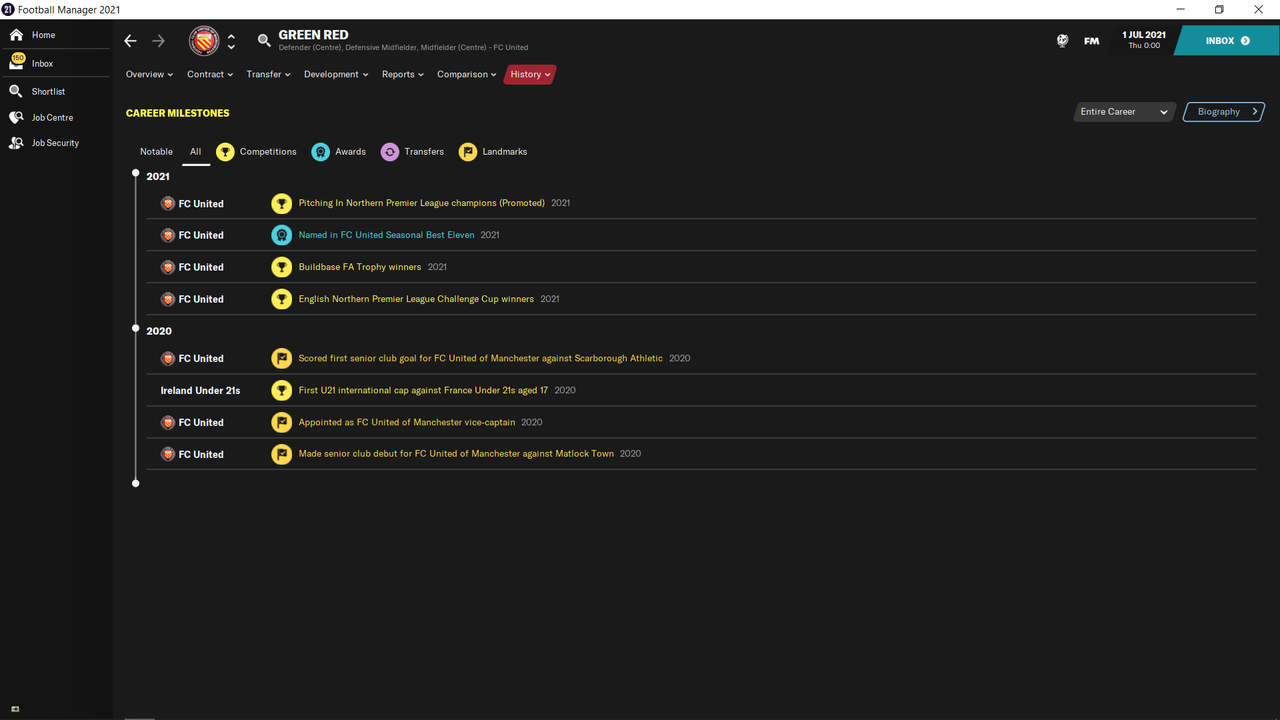Click trophy icon for Challenge Cup winners row

click(282, 299)
